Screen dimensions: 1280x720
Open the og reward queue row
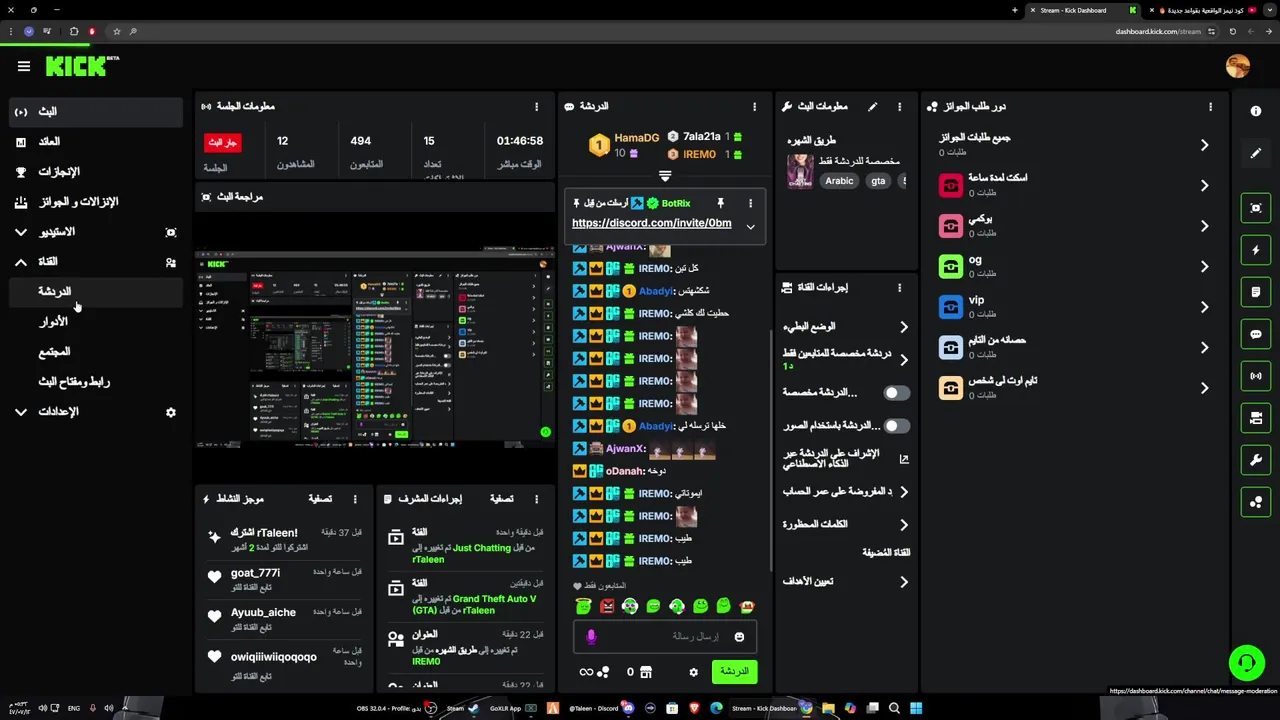click(1075, 266)
